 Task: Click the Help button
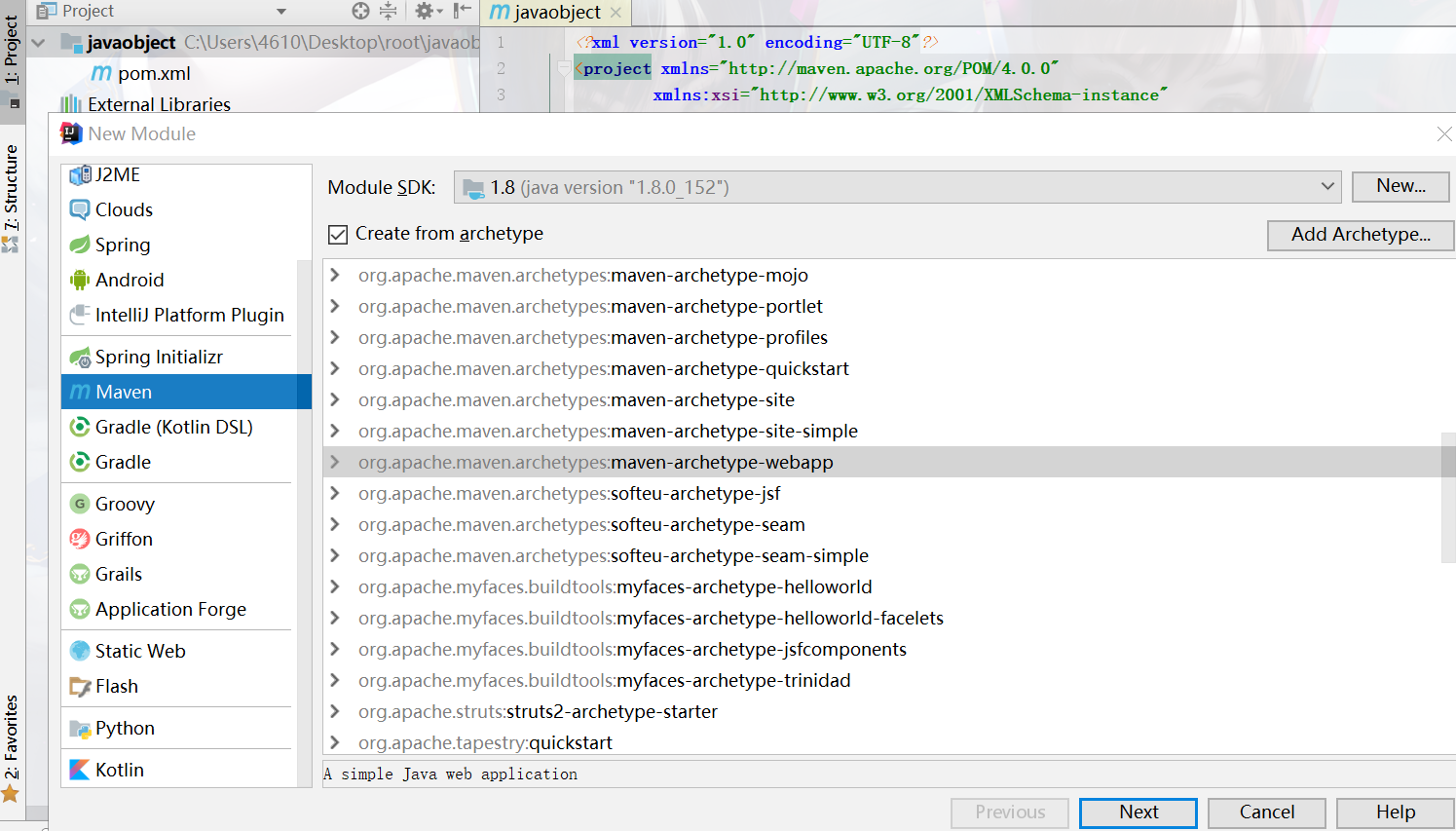tap(1396, 812)
